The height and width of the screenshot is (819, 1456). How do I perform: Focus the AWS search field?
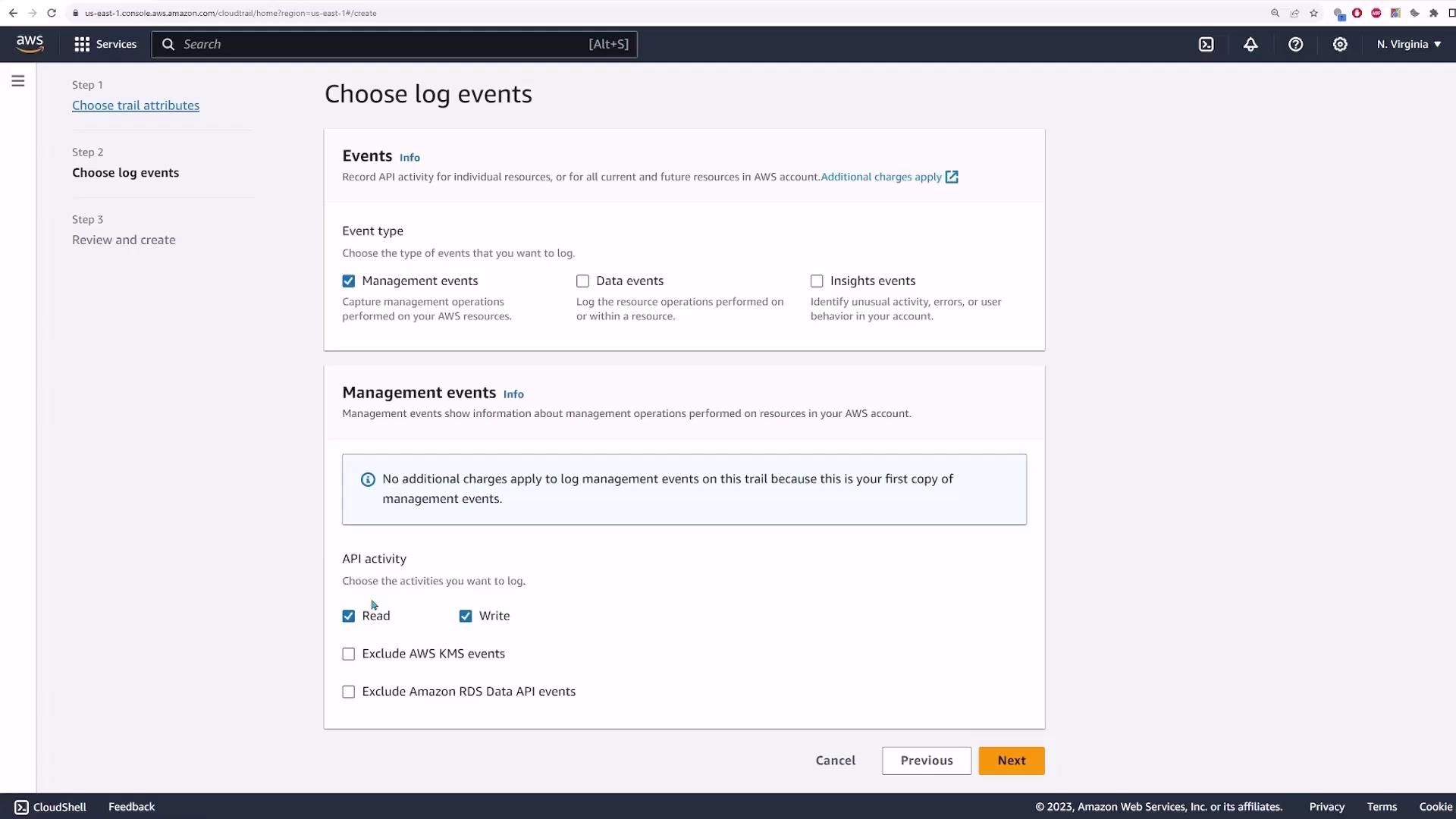pos(379,44)
